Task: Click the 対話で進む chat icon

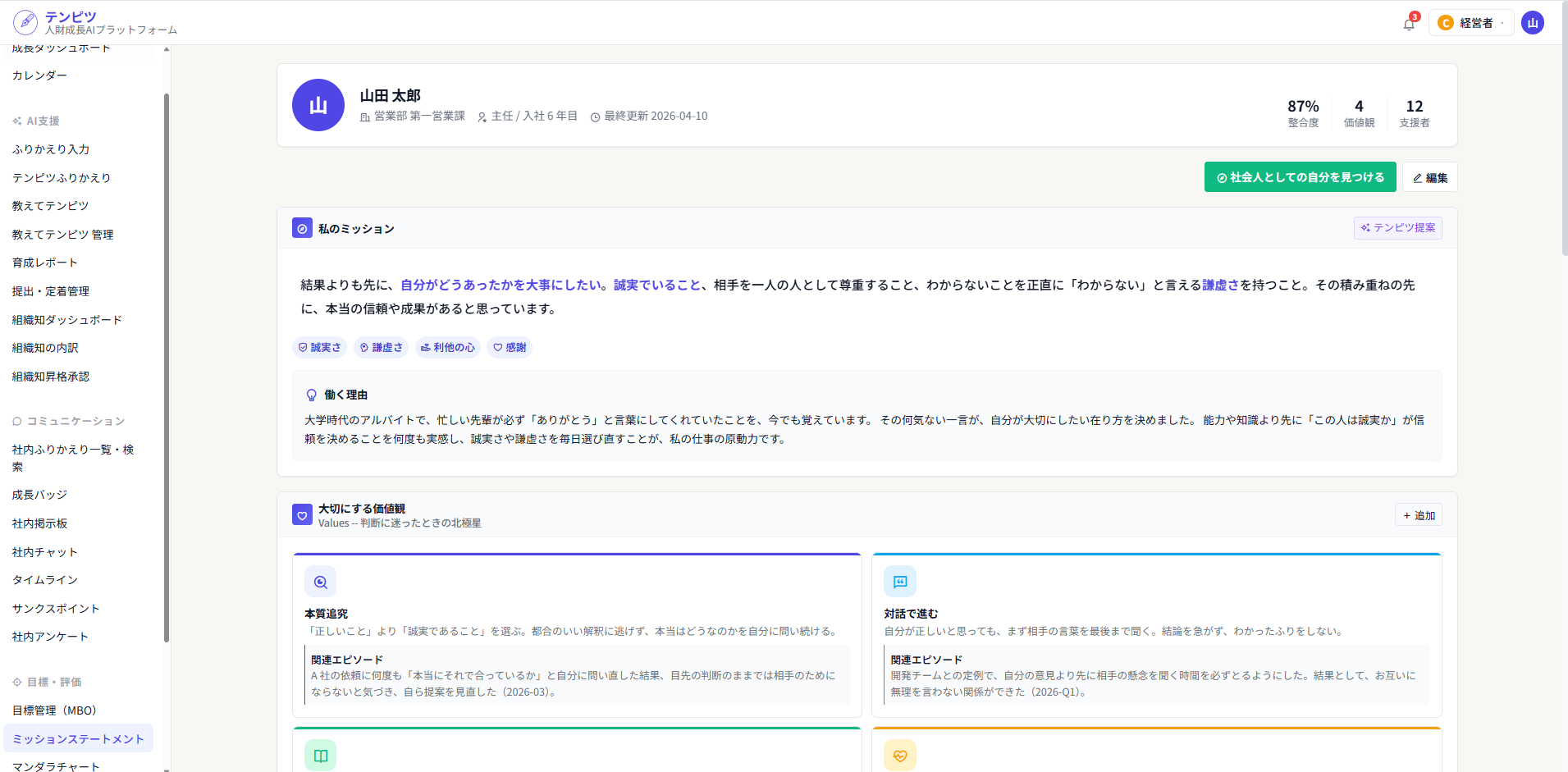Action: pos(900,582)
